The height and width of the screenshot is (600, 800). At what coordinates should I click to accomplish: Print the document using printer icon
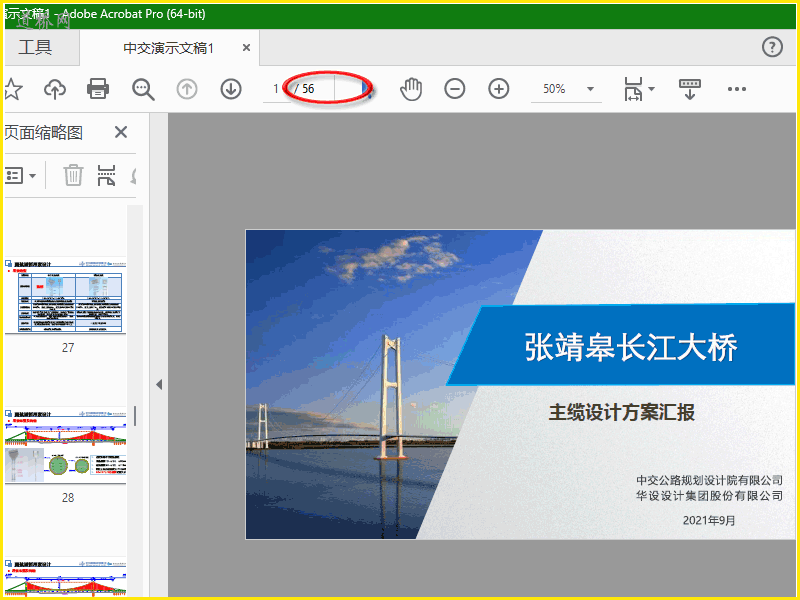tap(98, 89)
